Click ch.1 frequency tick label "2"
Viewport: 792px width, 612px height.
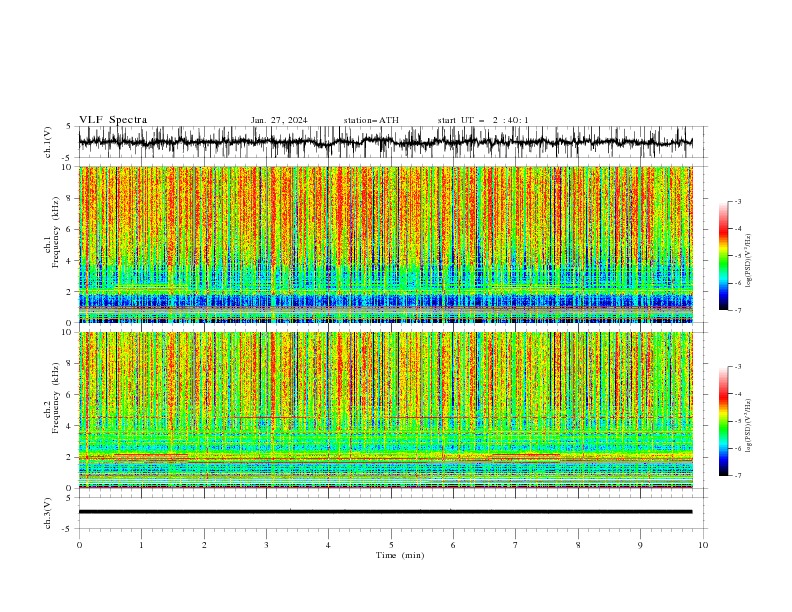tap(69, 291)
